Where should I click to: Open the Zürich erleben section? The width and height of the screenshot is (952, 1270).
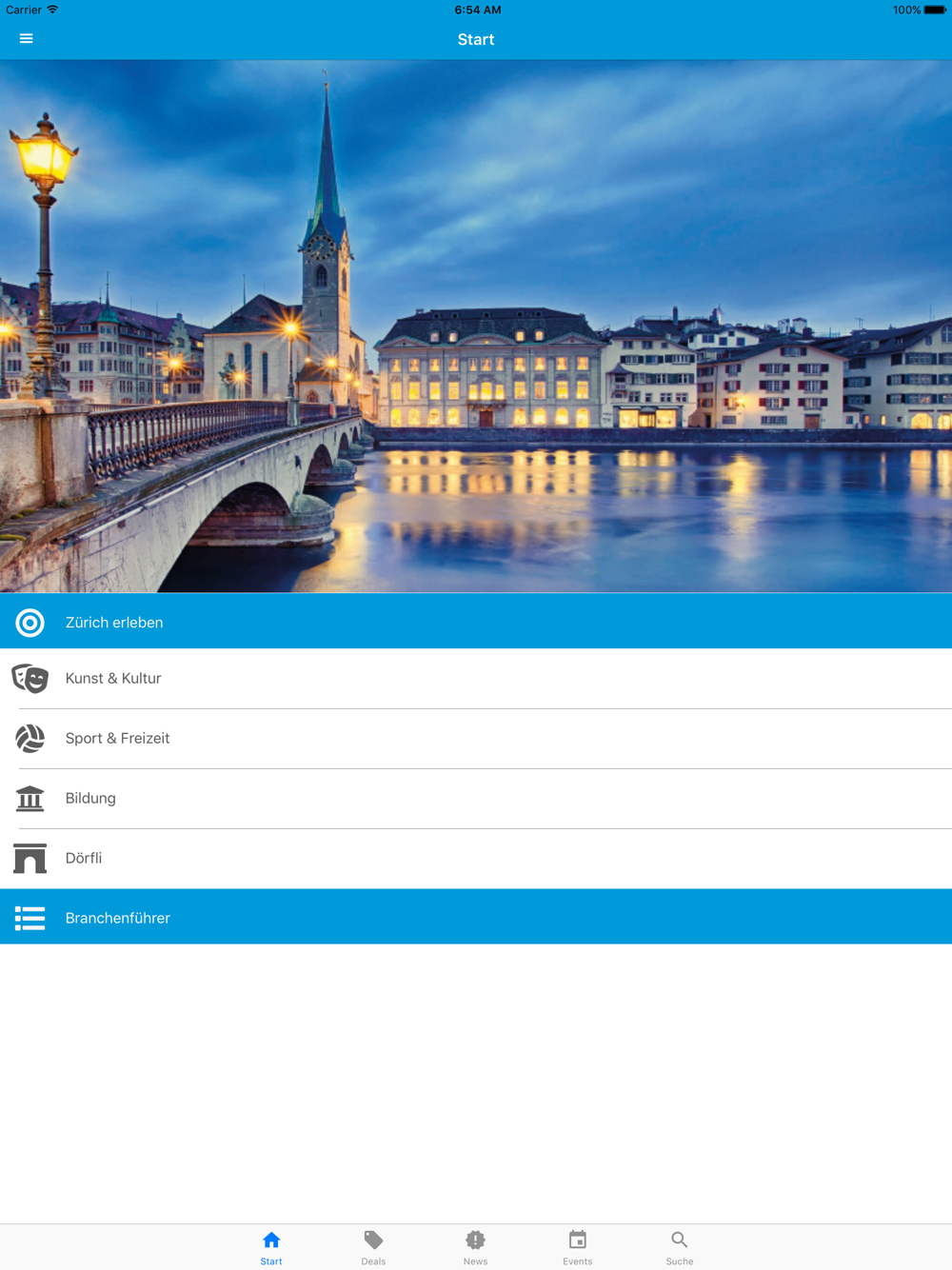click(x=476, y=621)
